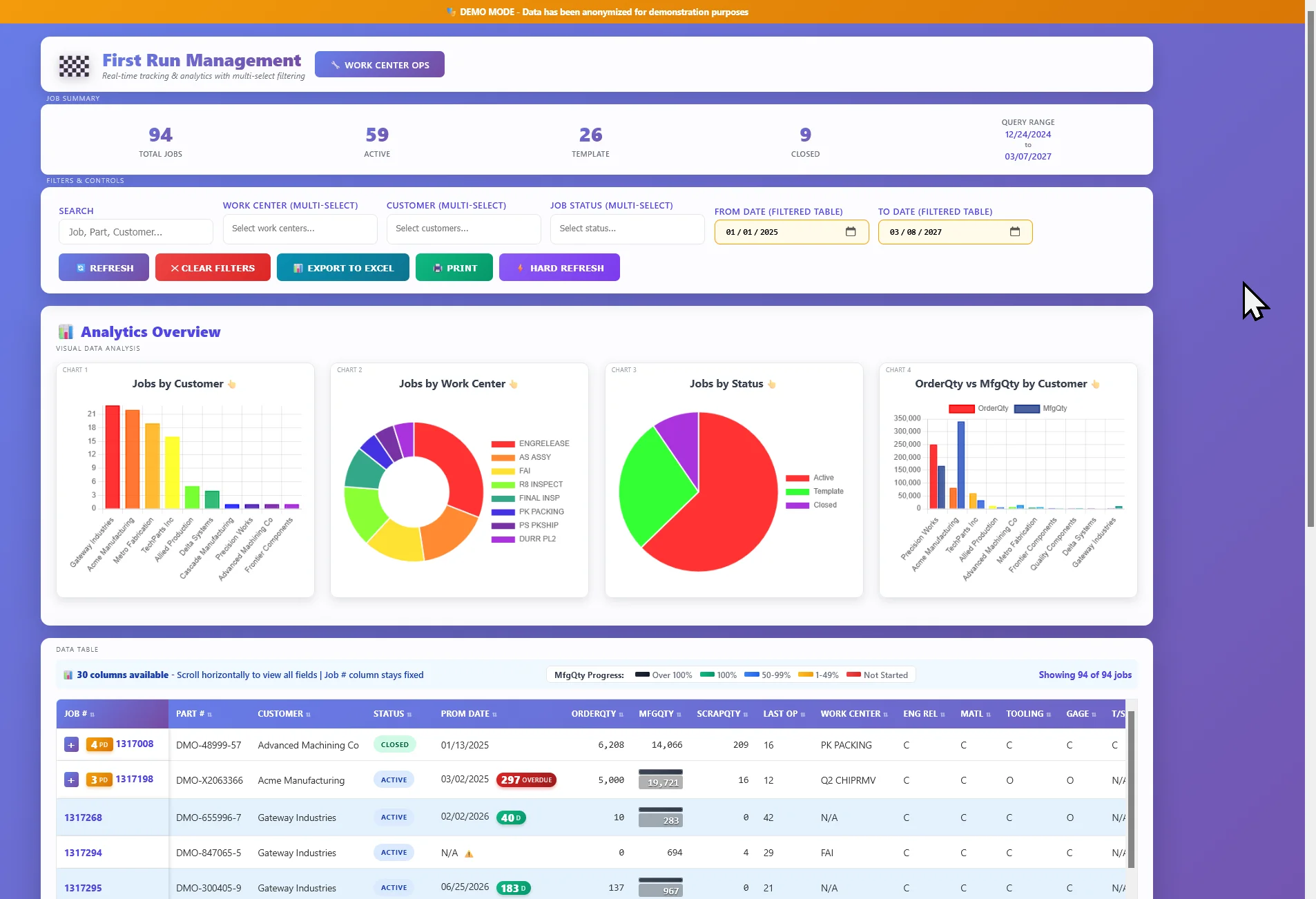Sort table by the Status column header
The height and width of the screenshot is (899, 1316).
[389, 714]
